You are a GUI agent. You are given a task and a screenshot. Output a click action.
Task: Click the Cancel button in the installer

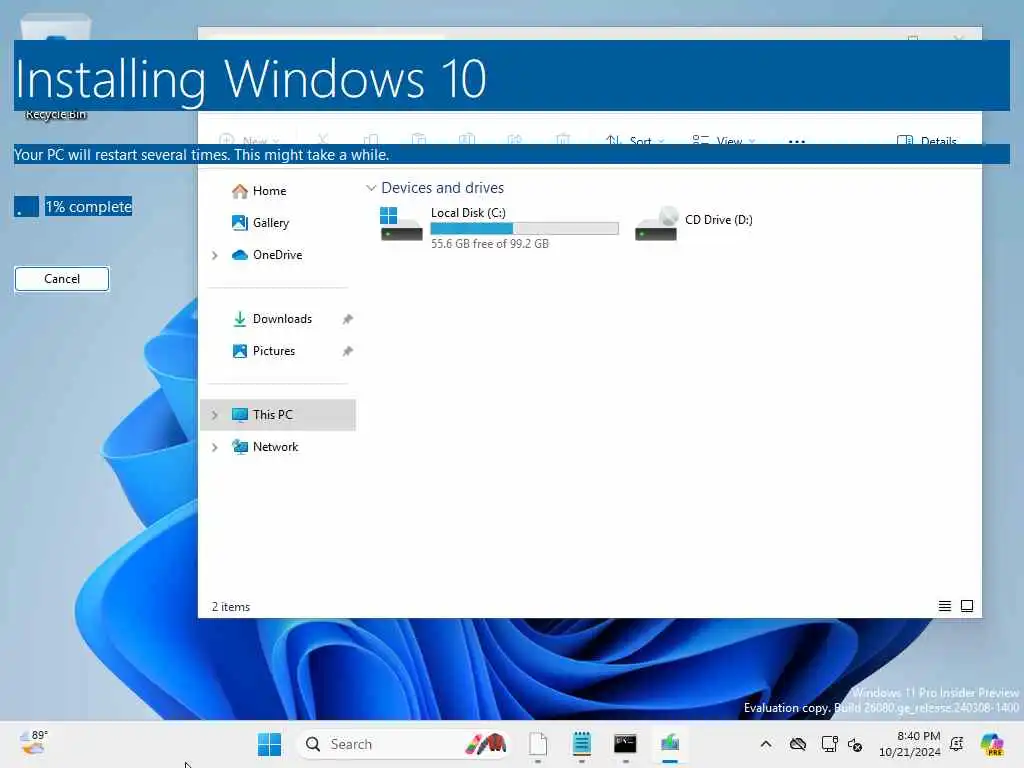pos(62,279)
